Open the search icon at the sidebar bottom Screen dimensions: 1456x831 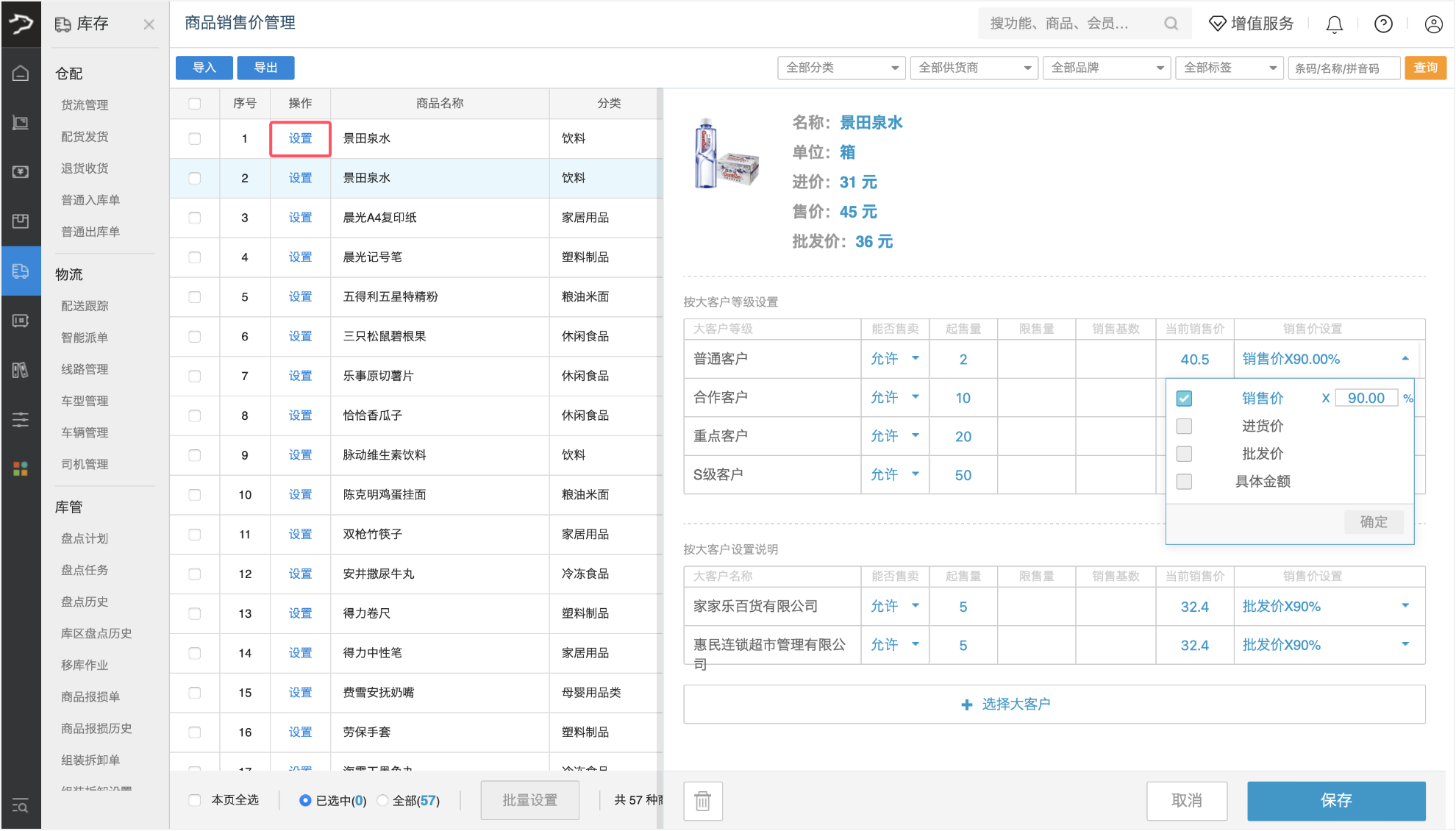coord(21,807)
